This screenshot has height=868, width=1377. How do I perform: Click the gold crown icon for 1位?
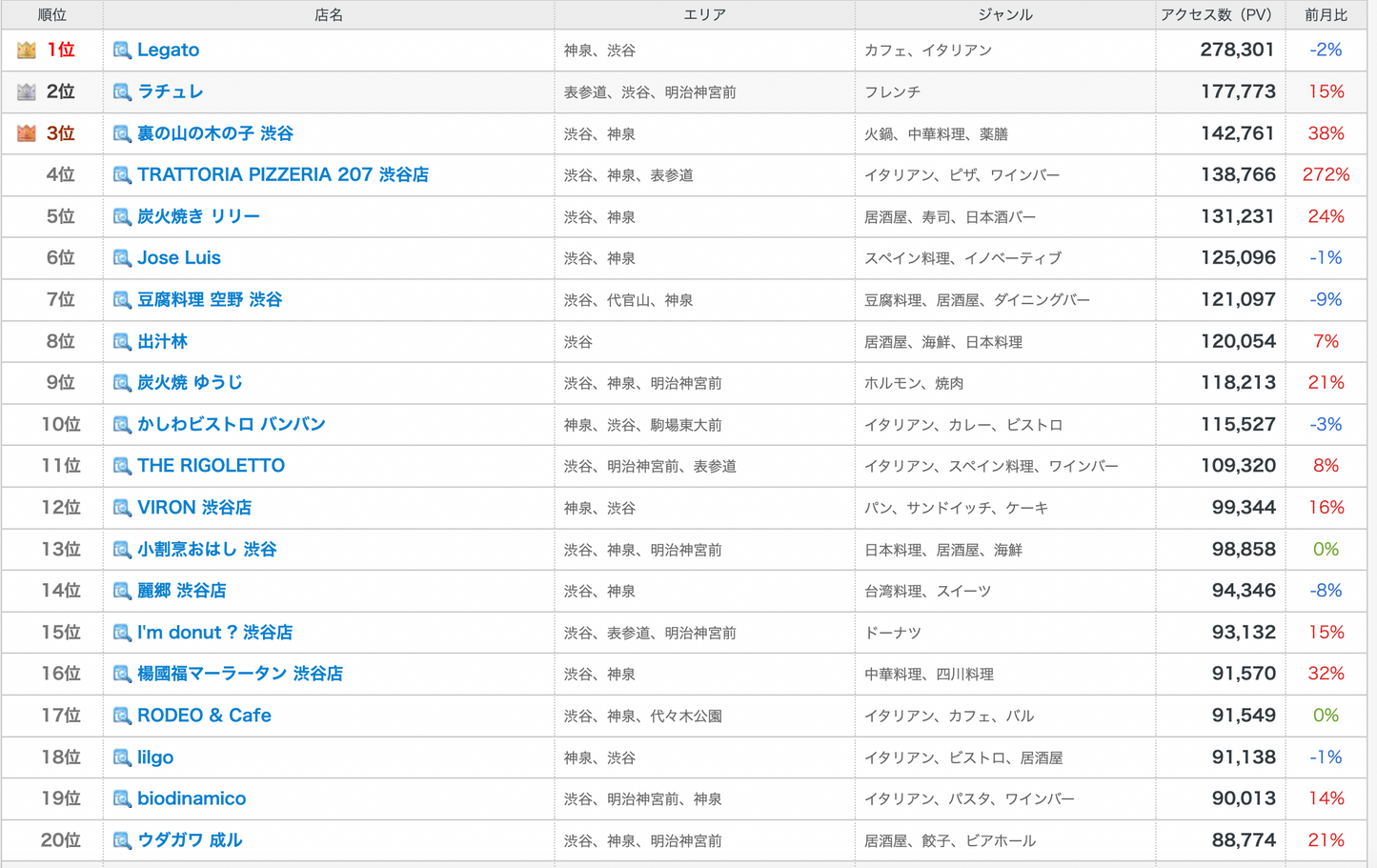tap(27, 50)
